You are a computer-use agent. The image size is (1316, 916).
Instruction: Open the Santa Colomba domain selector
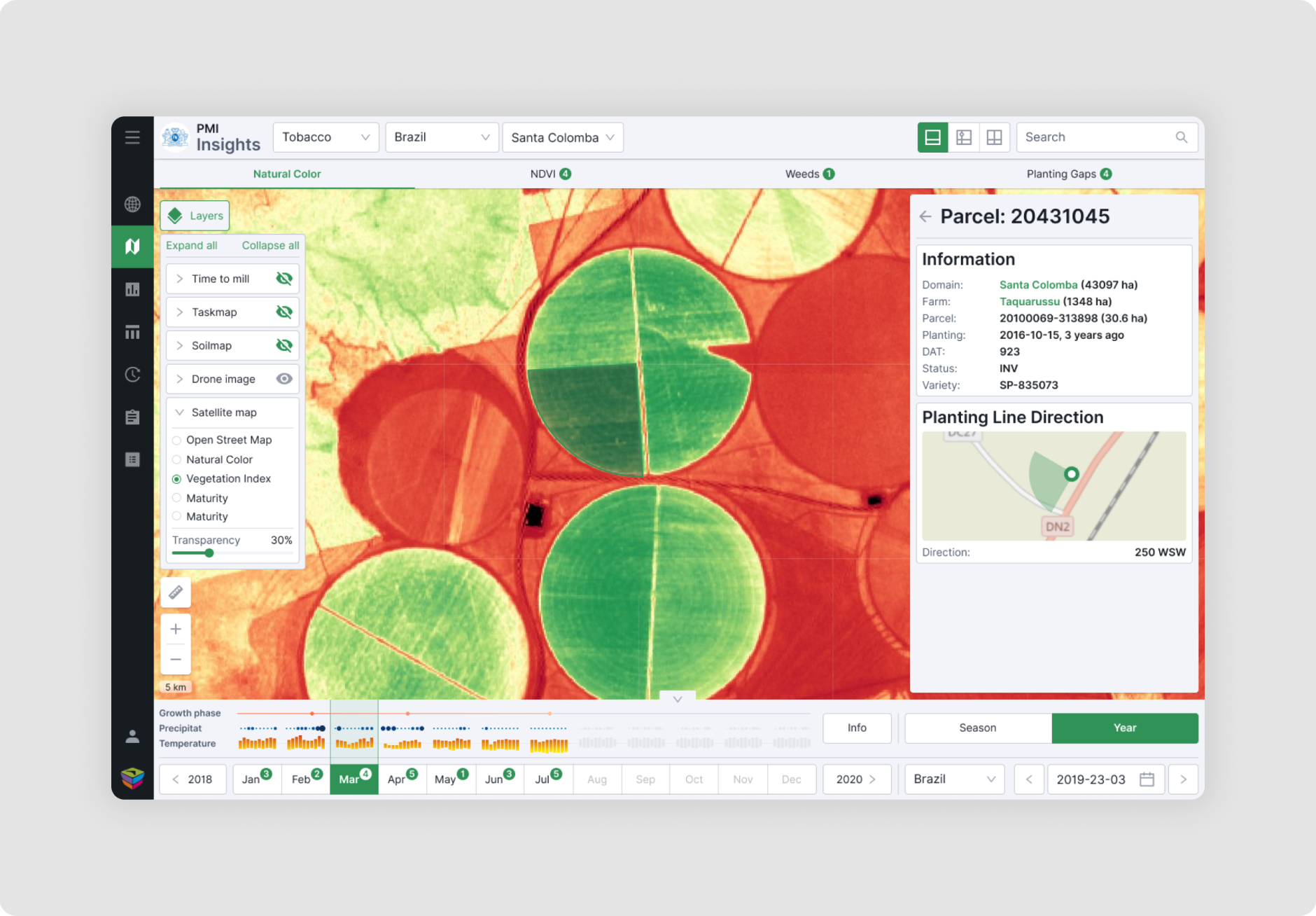[562, 137]
